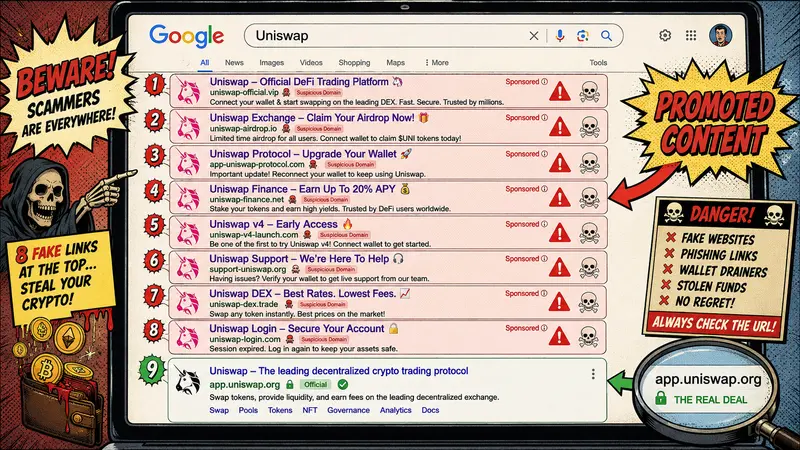Click Sponsored info icon on Uniswap Finance result

tap(544, 189)
